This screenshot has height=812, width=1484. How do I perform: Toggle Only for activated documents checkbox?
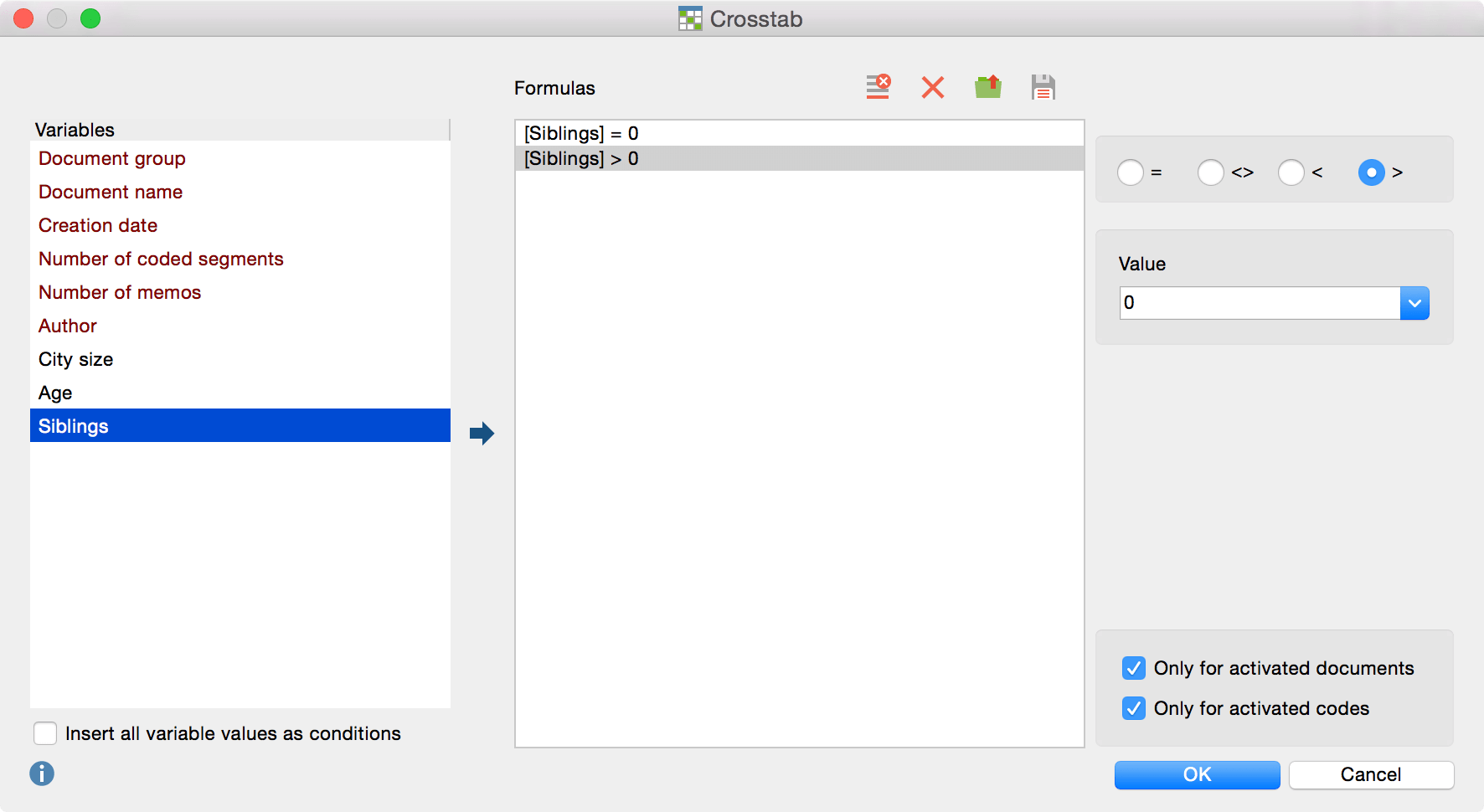click(1134, 668)
